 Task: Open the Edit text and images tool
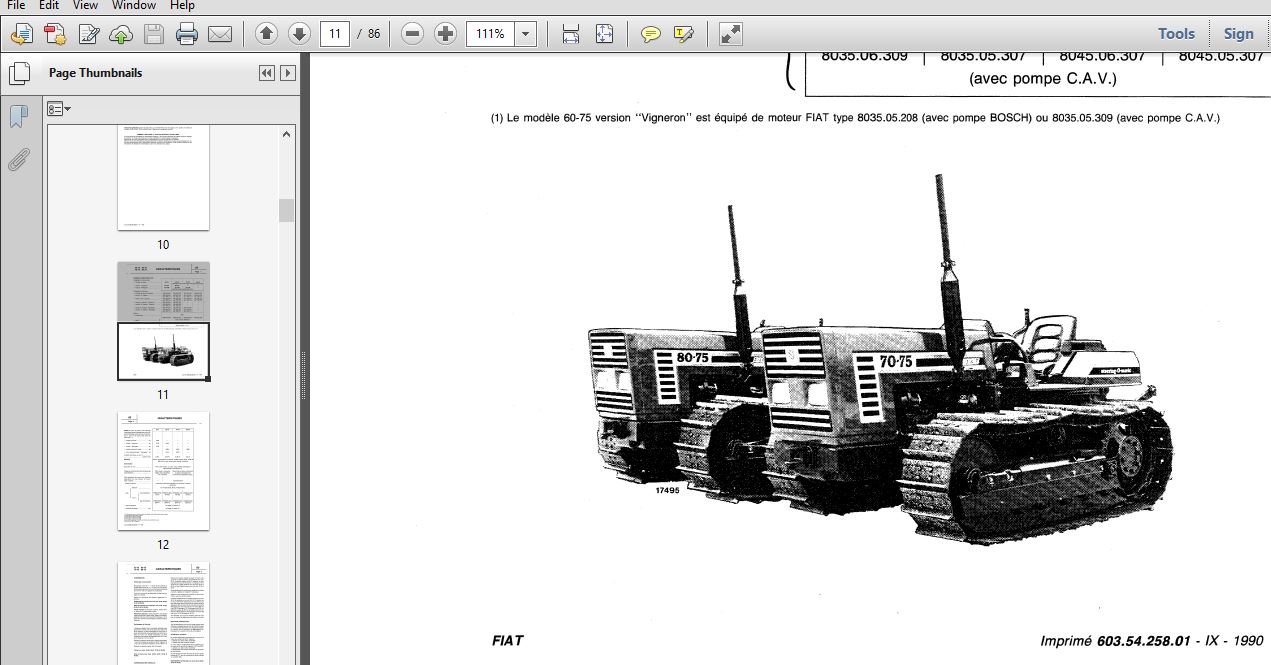click(x=89, y=34)
